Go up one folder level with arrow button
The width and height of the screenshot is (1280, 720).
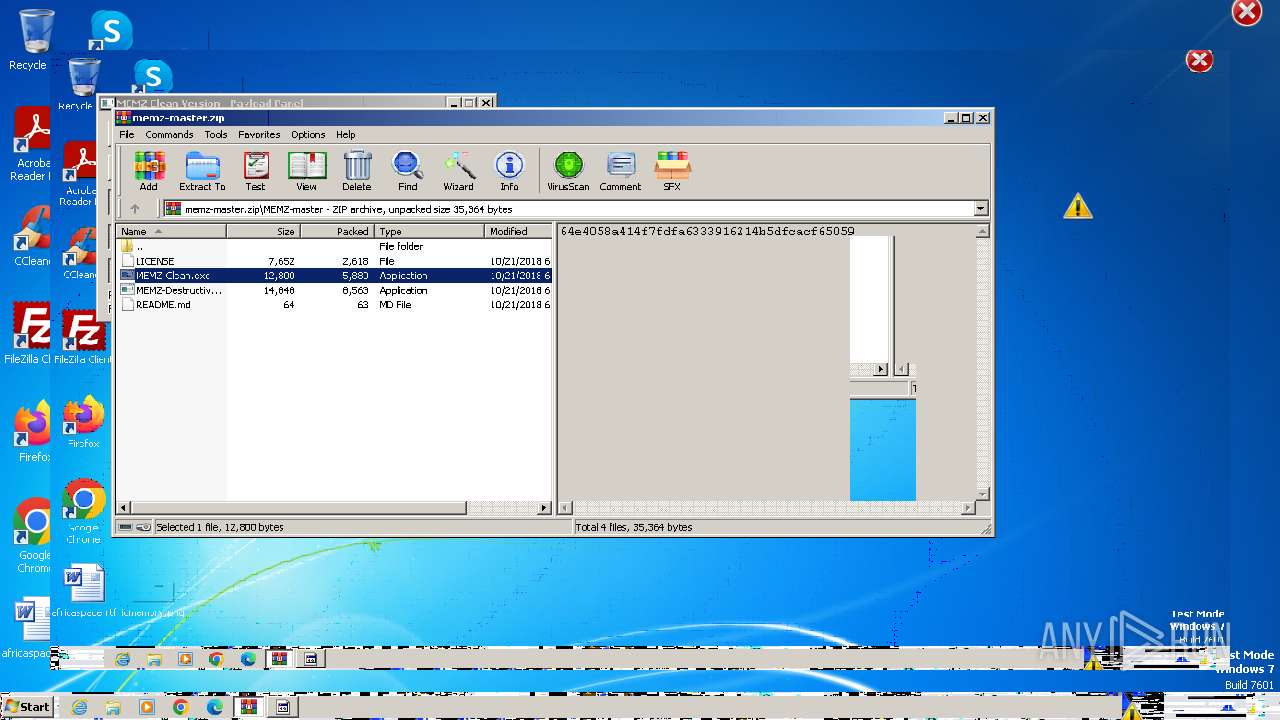[x=135, y=209]
